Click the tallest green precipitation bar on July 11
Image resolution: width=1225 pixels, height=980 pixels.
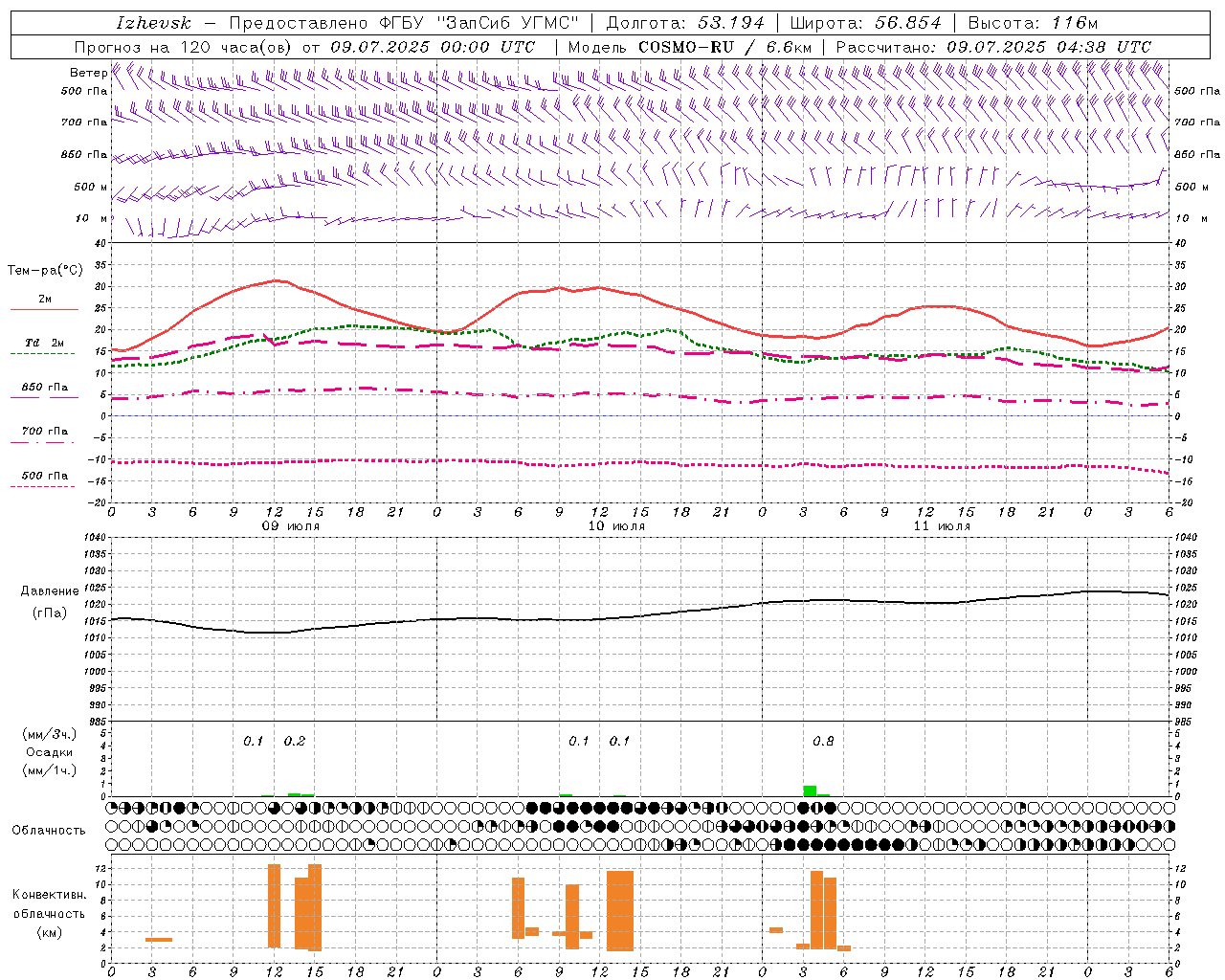point(810,791)
